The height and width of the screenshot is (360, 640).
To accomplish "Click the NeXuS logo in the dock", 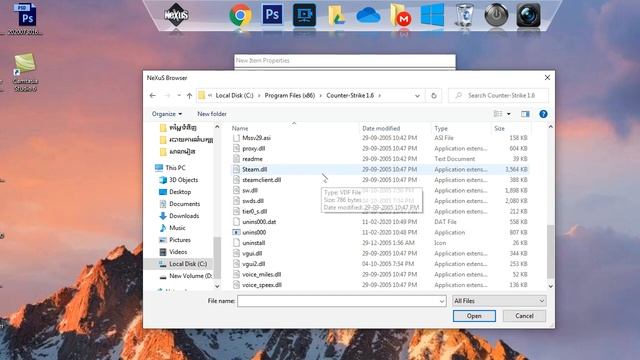I will [x=176, y=15].
